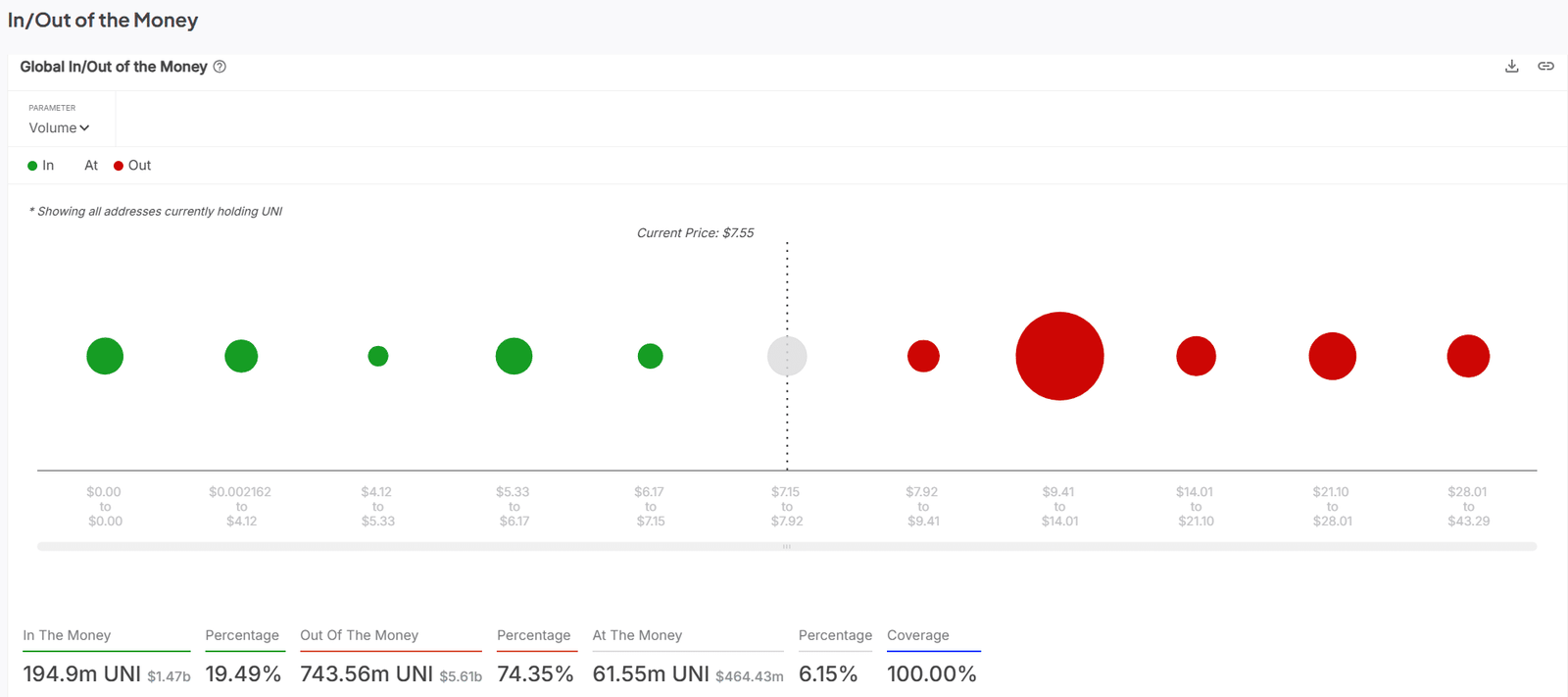Click the horizontal chart scrollbar handle
Screen dimensions: 1568x697
click(787, 546)
